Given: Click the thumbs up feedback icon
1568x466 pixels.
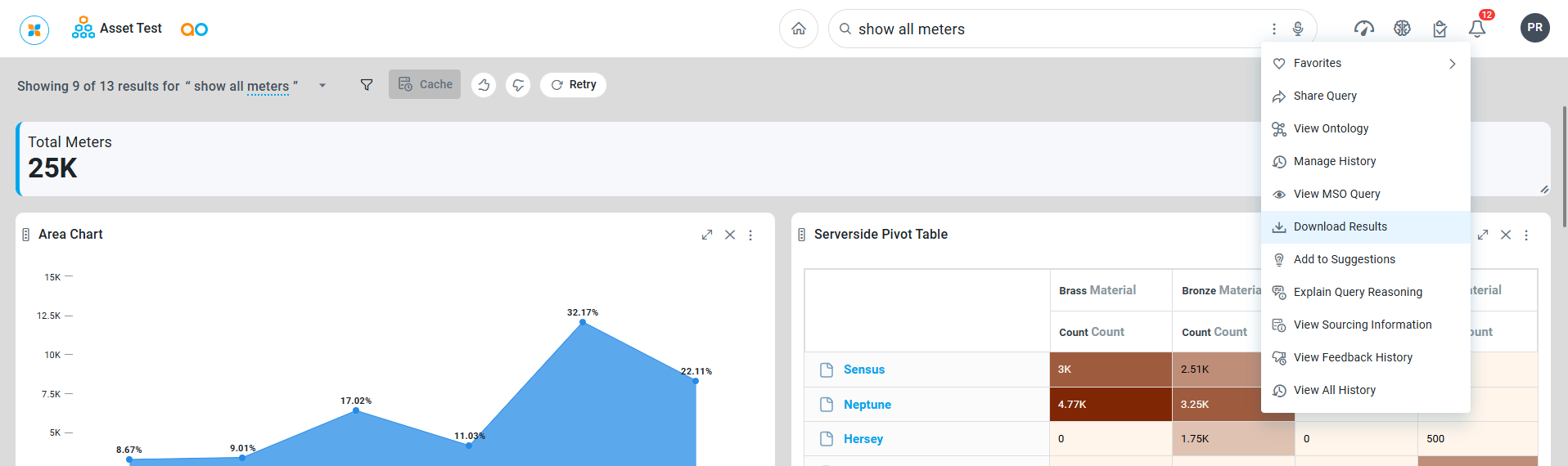Looking at the screenshot, I should (484, 85).
